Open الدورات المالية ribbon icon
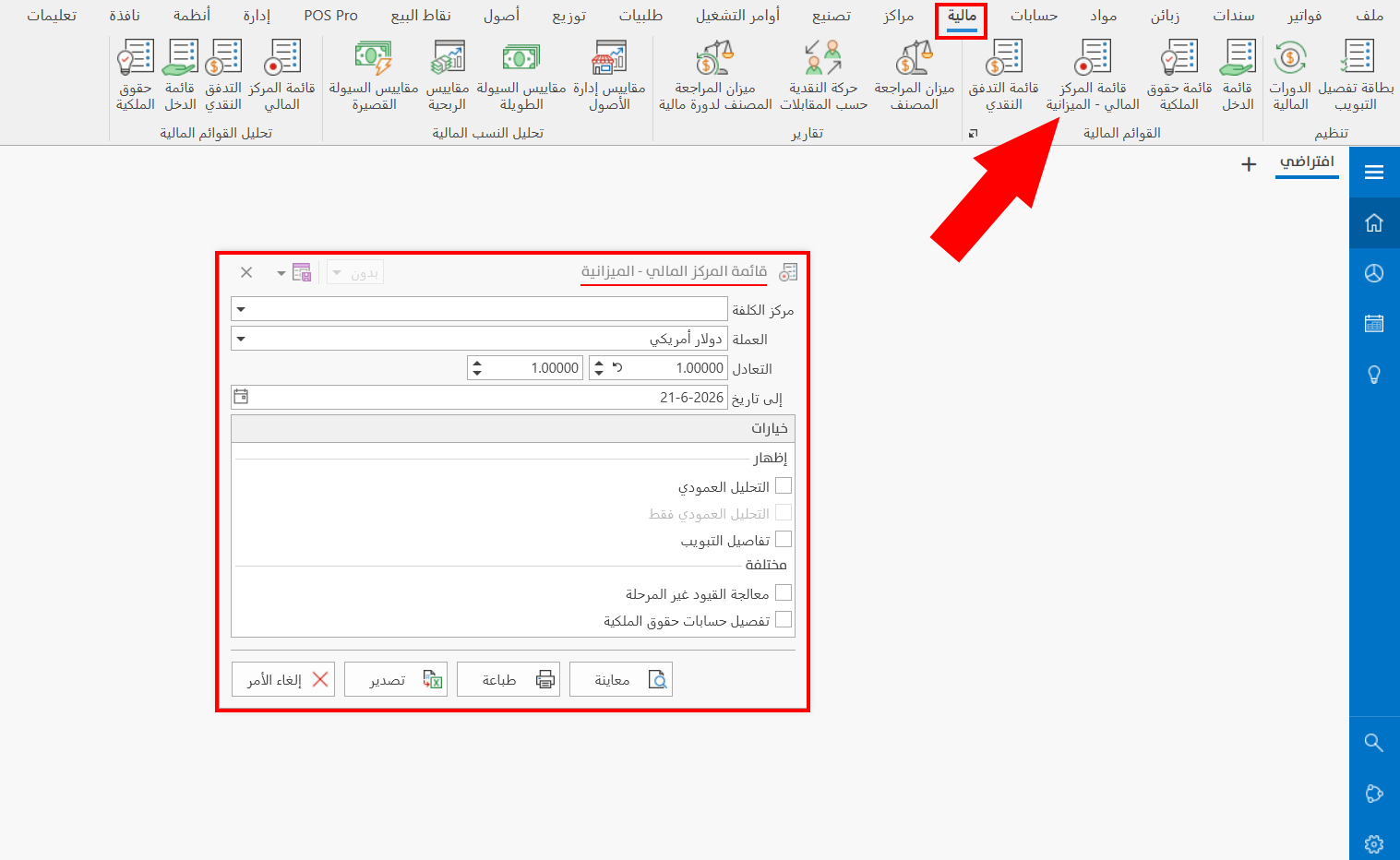1400x860 pixels. (1290, 76)
